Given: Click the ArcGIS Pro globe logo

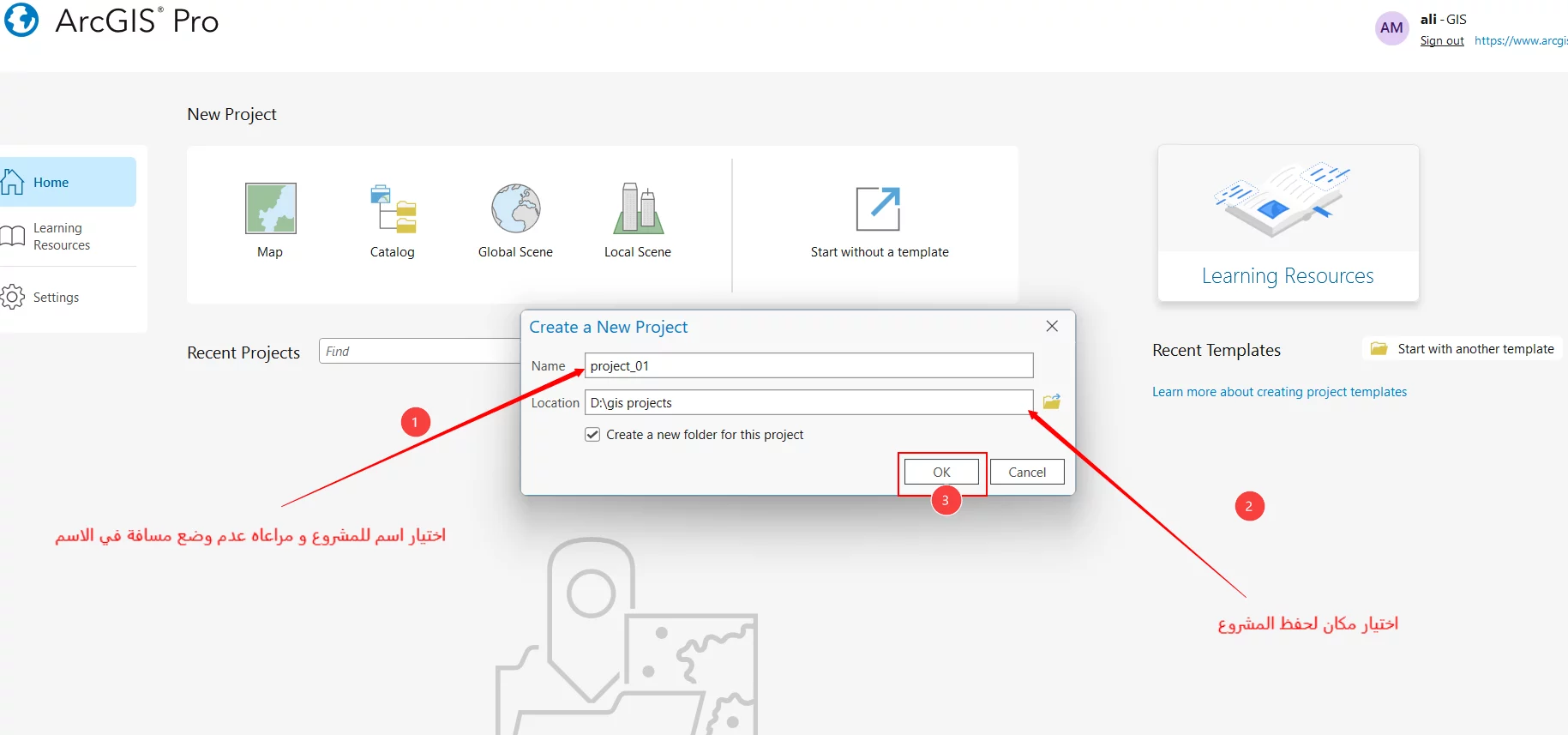Looking at the screenshot, I should [x=21, y=20].
